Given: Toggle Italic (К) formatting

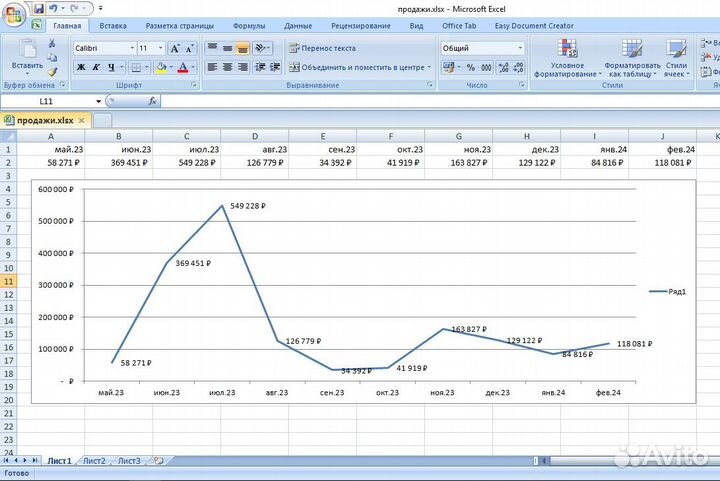Looking at the screenshot, I should (x=96, y=68).
